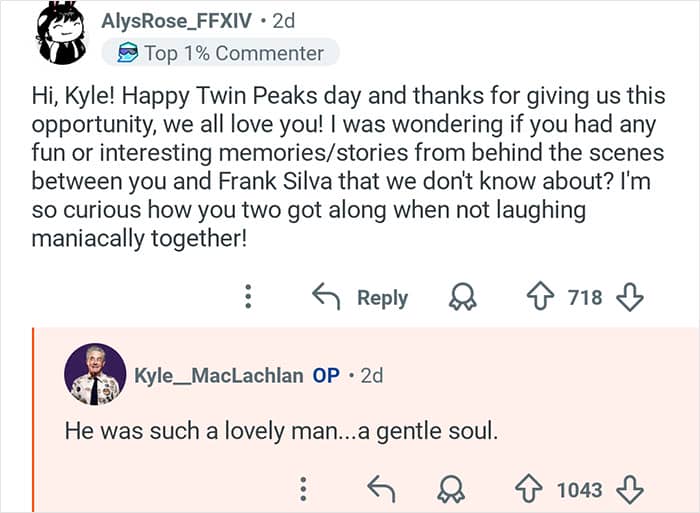The height and width of the screenshot is (513, 700).
Task: Open three-dot options on Kyle__MacLachlan's reply
Action: click(303, 489)
